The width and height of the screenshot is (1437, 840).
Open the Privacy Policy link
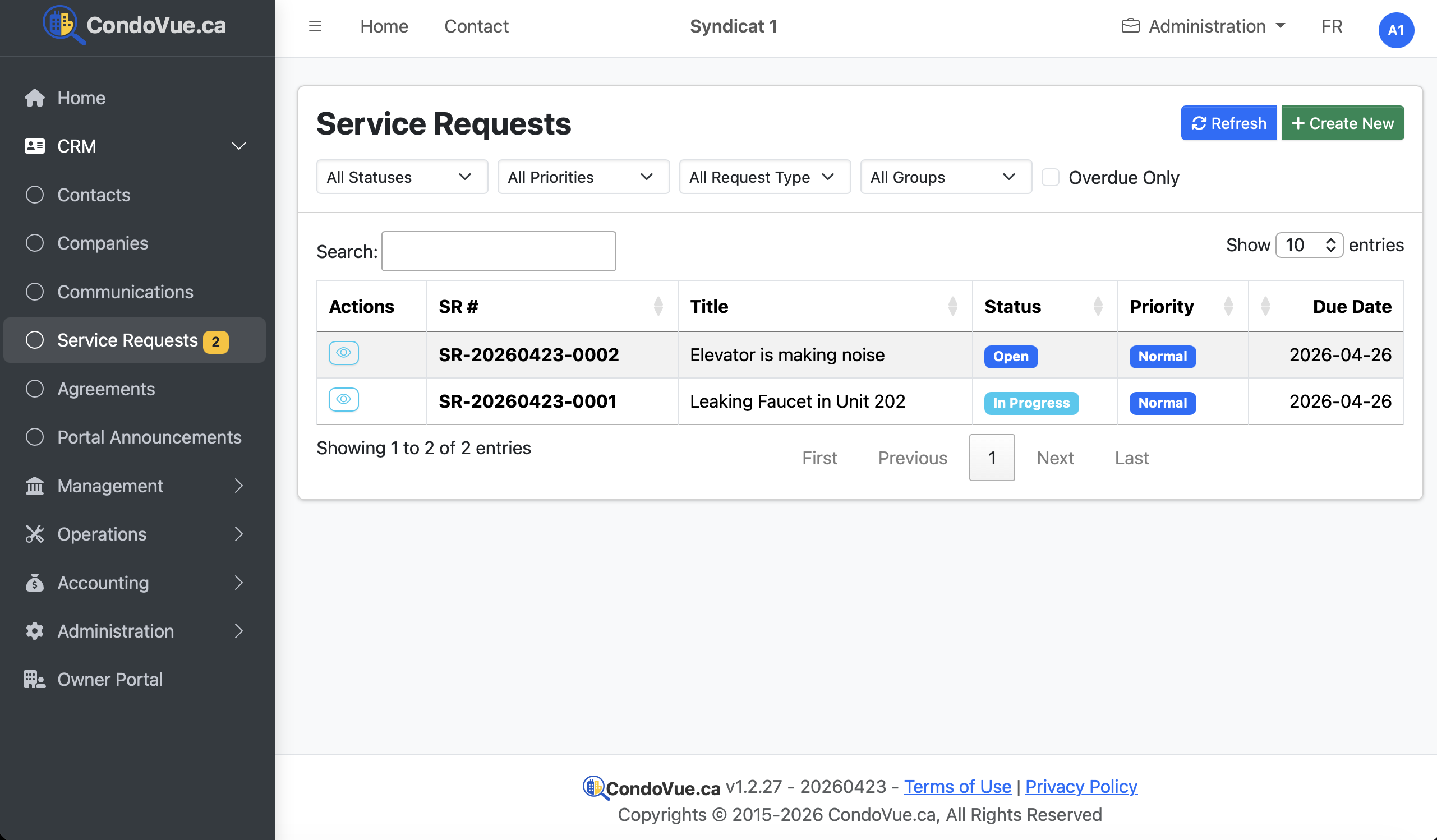pyautogui.click(x=1081, y=786)
